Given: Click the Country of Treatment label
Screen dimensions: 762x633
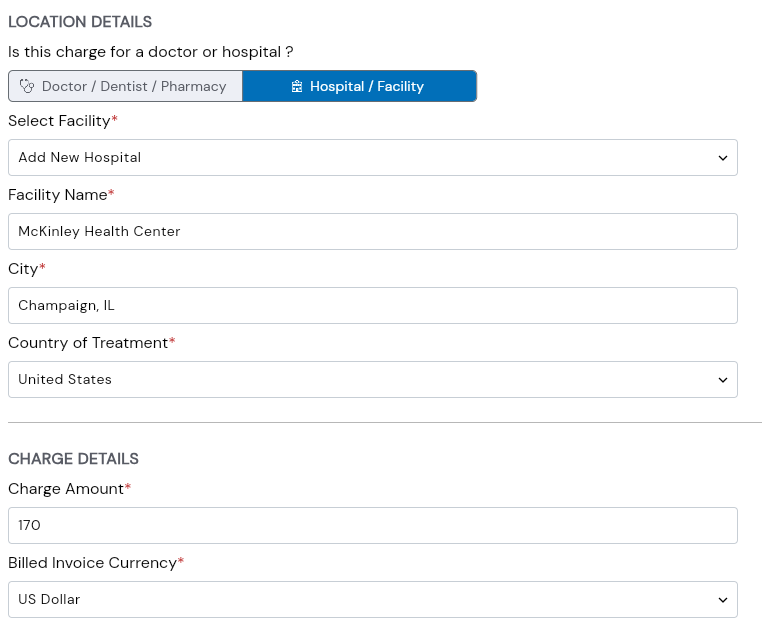Looking at the screenshot, I should (x=88, y=343).
